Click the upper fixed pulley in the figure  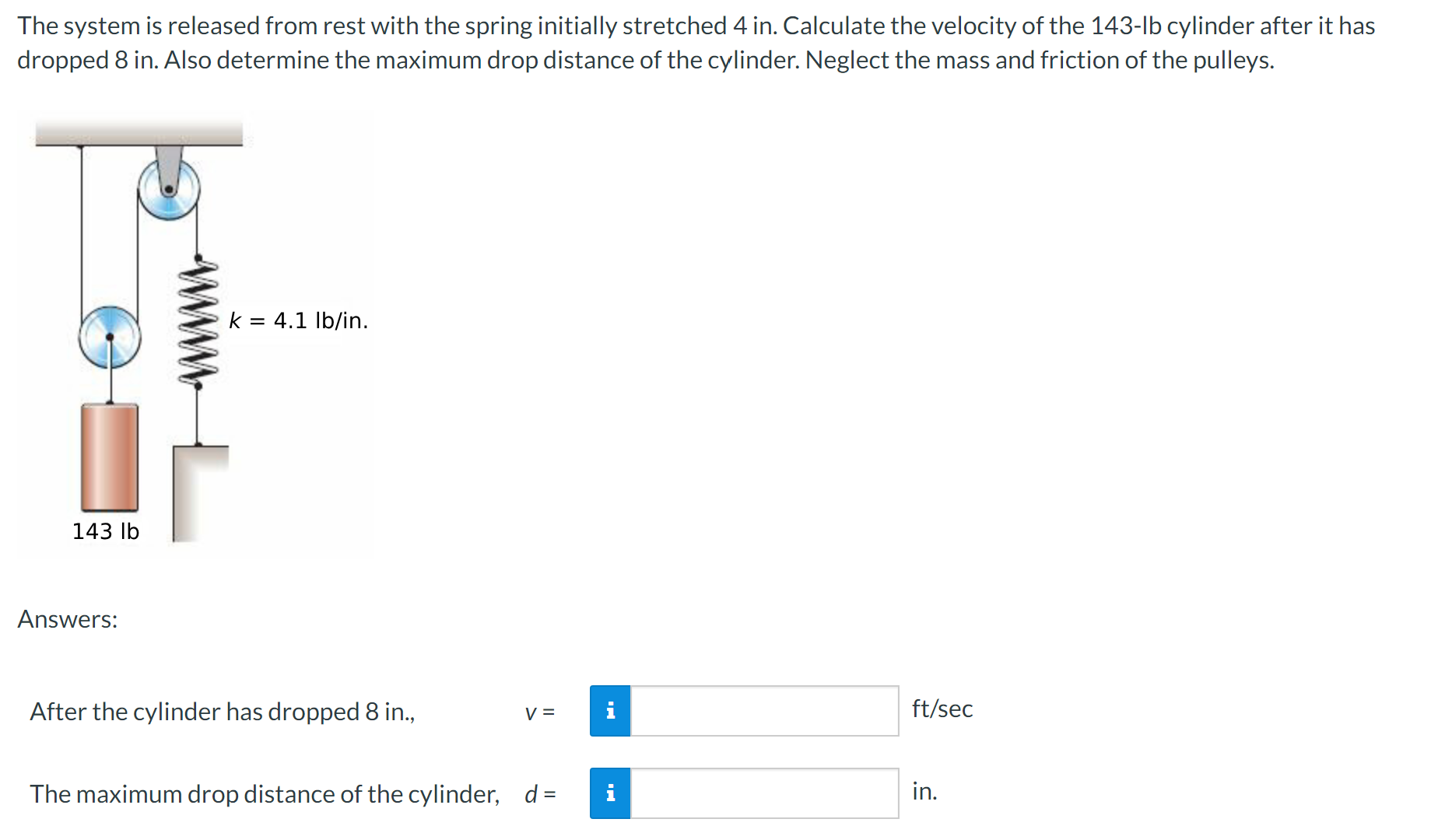click(168, 190)
